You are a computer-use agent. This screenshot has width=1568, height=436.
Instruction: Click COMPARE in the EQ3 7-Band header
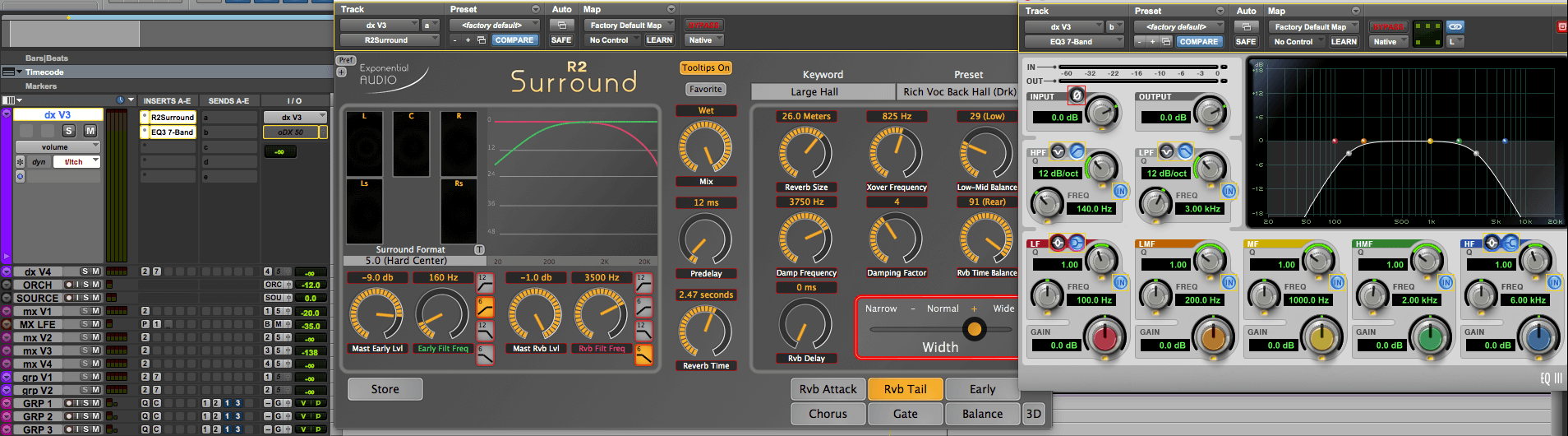pos(1199,41)
